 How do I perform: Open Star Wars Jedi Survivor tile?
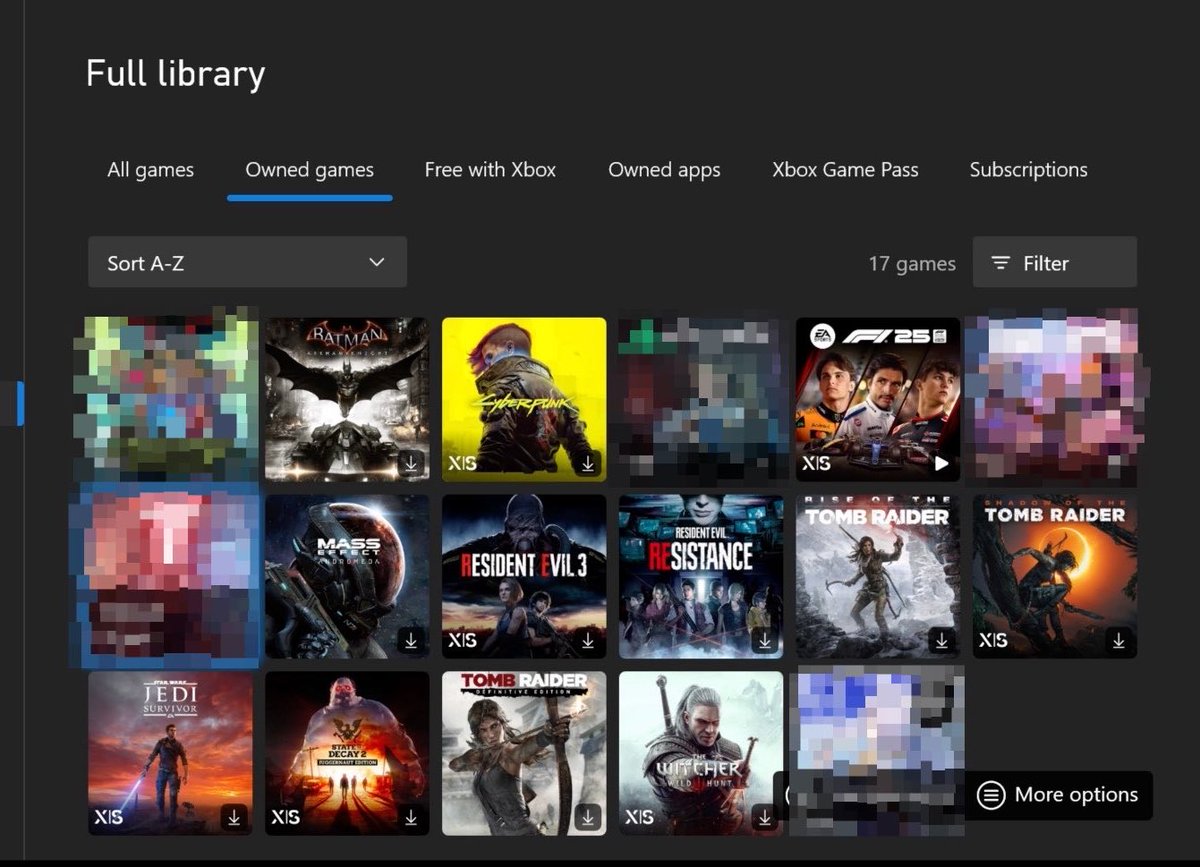coord(170,753)
